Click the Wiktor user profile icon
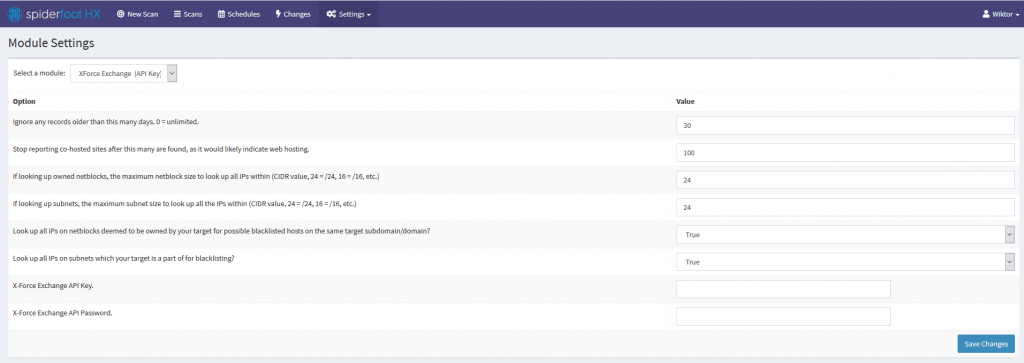The width and height of the screenshot is (1024, 363). (x=986, y=14)
